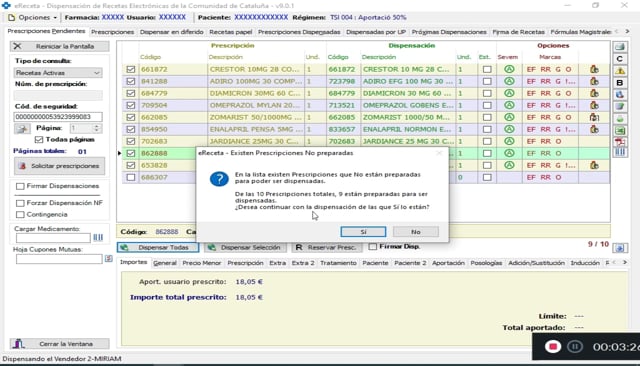
Task: Switch to Dispensar en diferido tab
Action: 171,32
